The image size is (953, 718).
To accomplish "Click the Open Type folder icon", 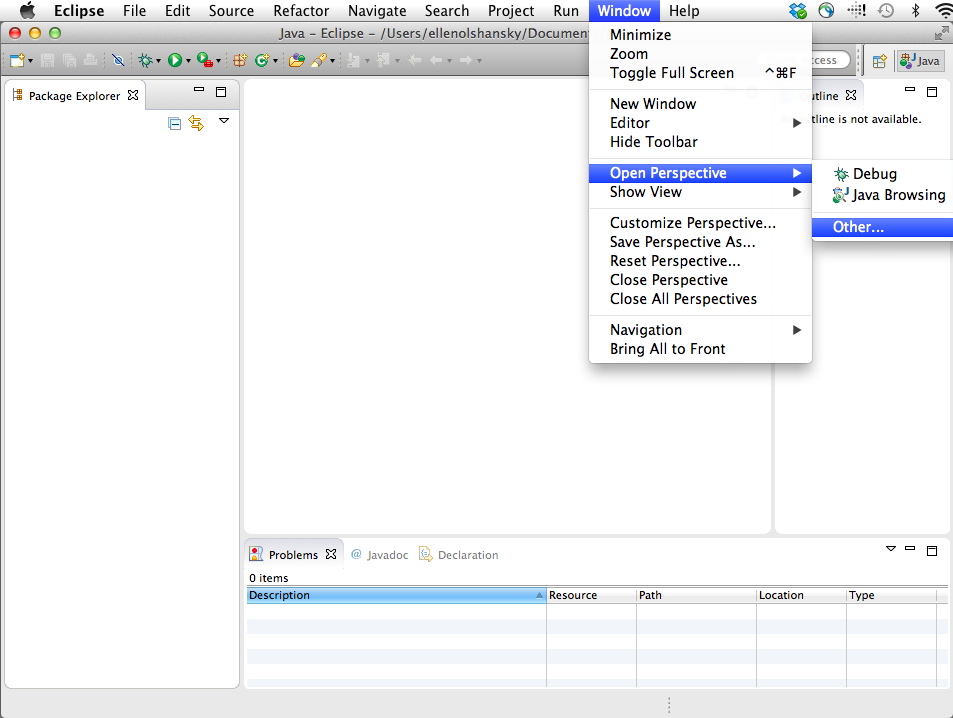I will (296, 61).
